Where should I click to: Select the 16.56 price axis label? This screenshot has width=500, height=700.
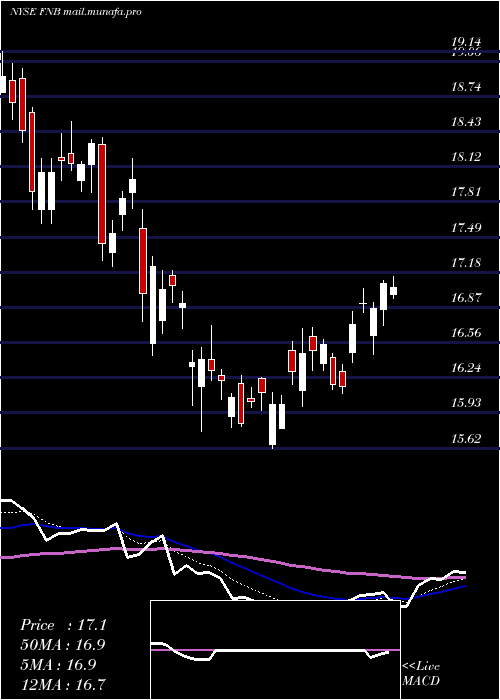point(466,333)
